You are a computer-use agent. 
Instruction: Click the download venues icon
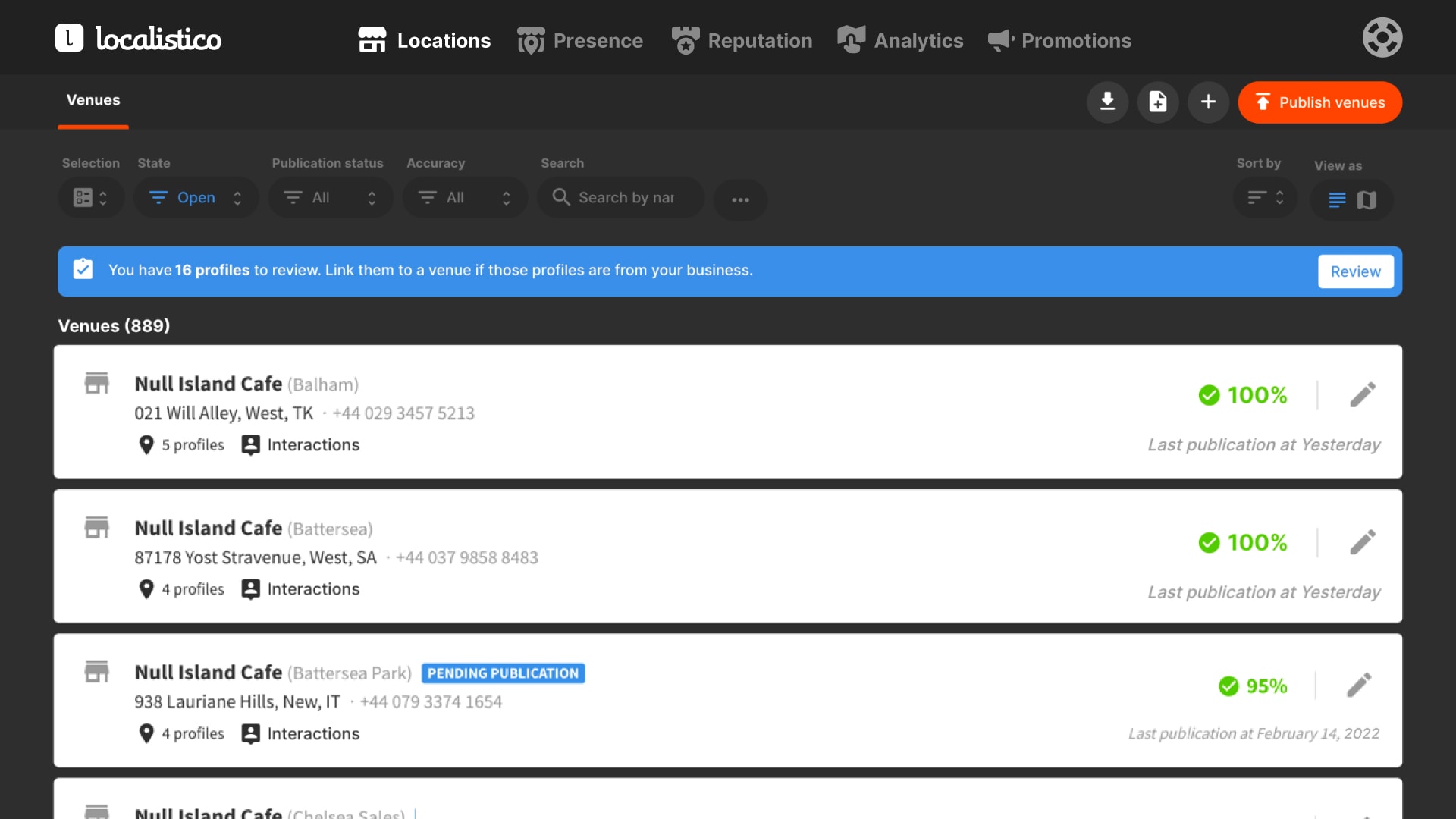1107,102
